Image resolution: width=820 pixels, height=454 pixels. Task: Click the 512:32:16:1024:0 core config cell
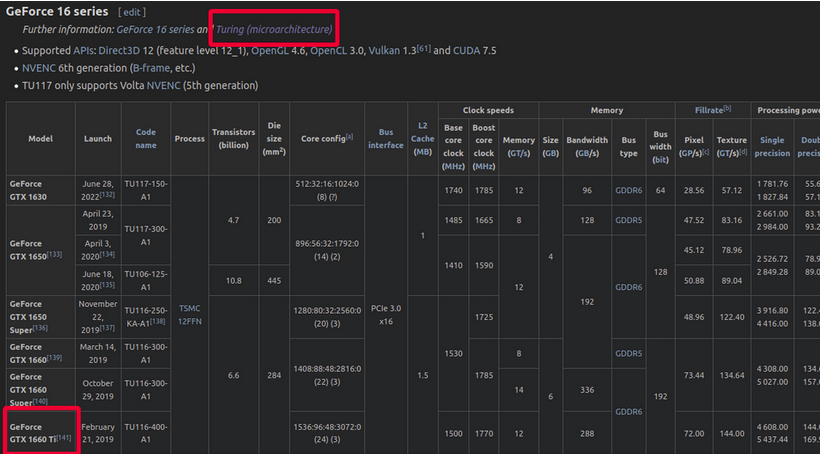click(x=327, y=190)
